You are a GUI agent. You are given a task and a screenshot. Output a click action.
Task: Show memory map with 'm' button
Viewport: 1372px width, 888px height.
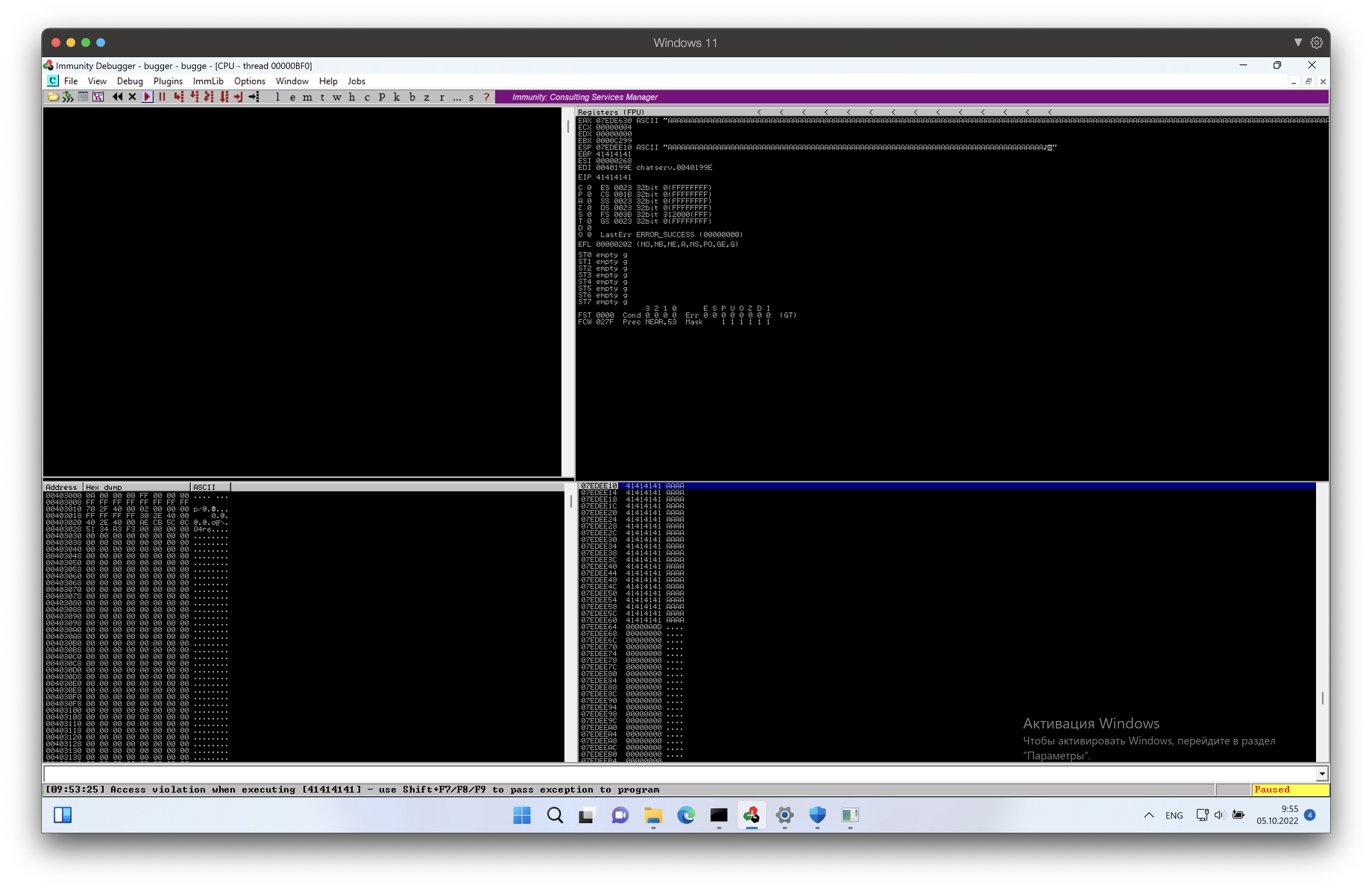307,97
